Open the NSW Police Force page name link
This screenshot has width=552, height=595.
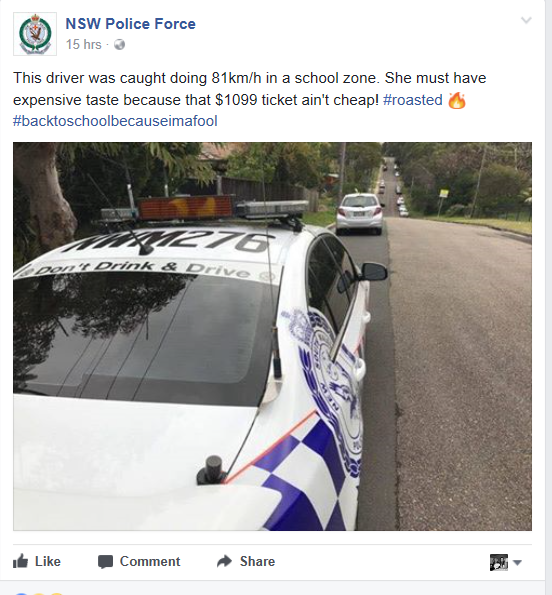click(x=131, y=24)
